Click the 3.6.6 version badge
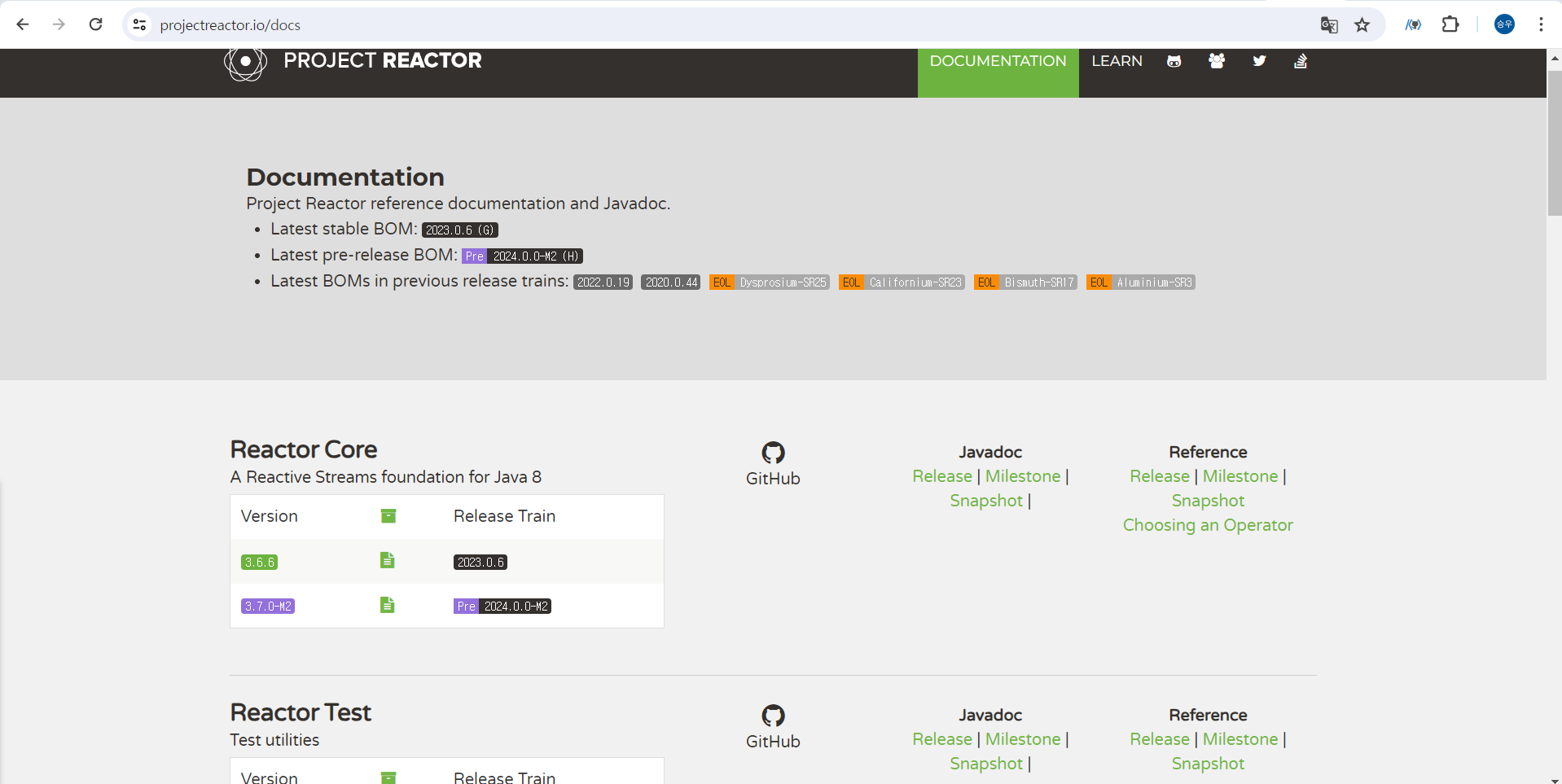The height and width of the screenshot is (784, 1562). (x=260, y=563)
